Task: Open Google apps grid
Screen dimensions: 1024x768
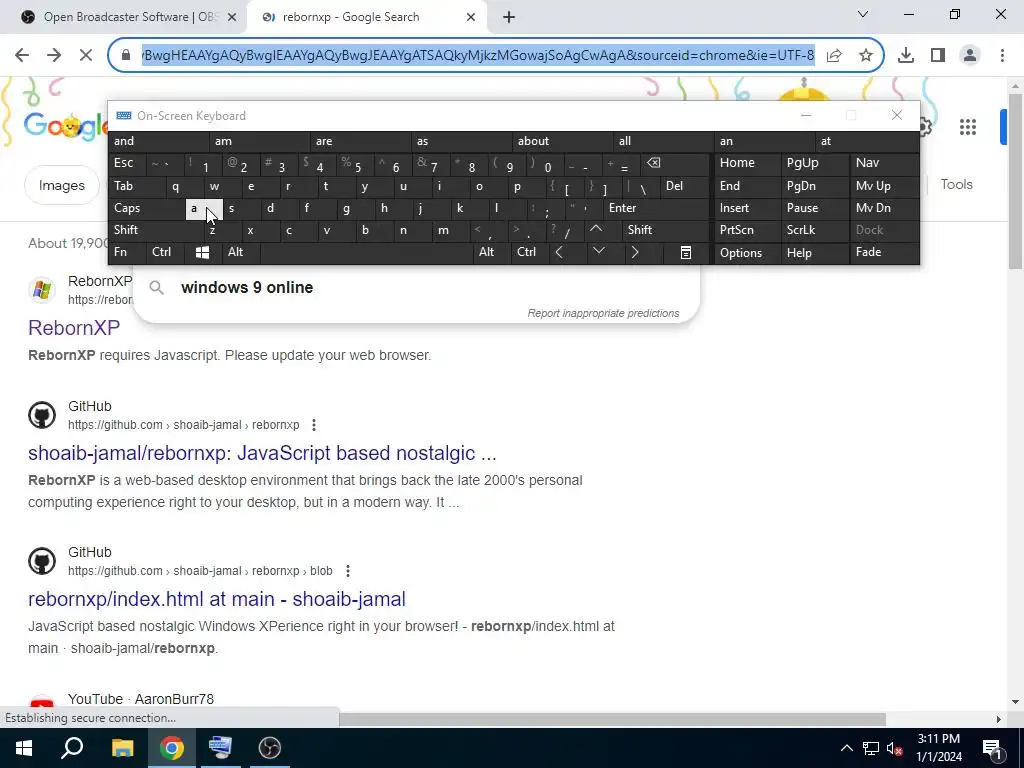Action: point(968,127)
